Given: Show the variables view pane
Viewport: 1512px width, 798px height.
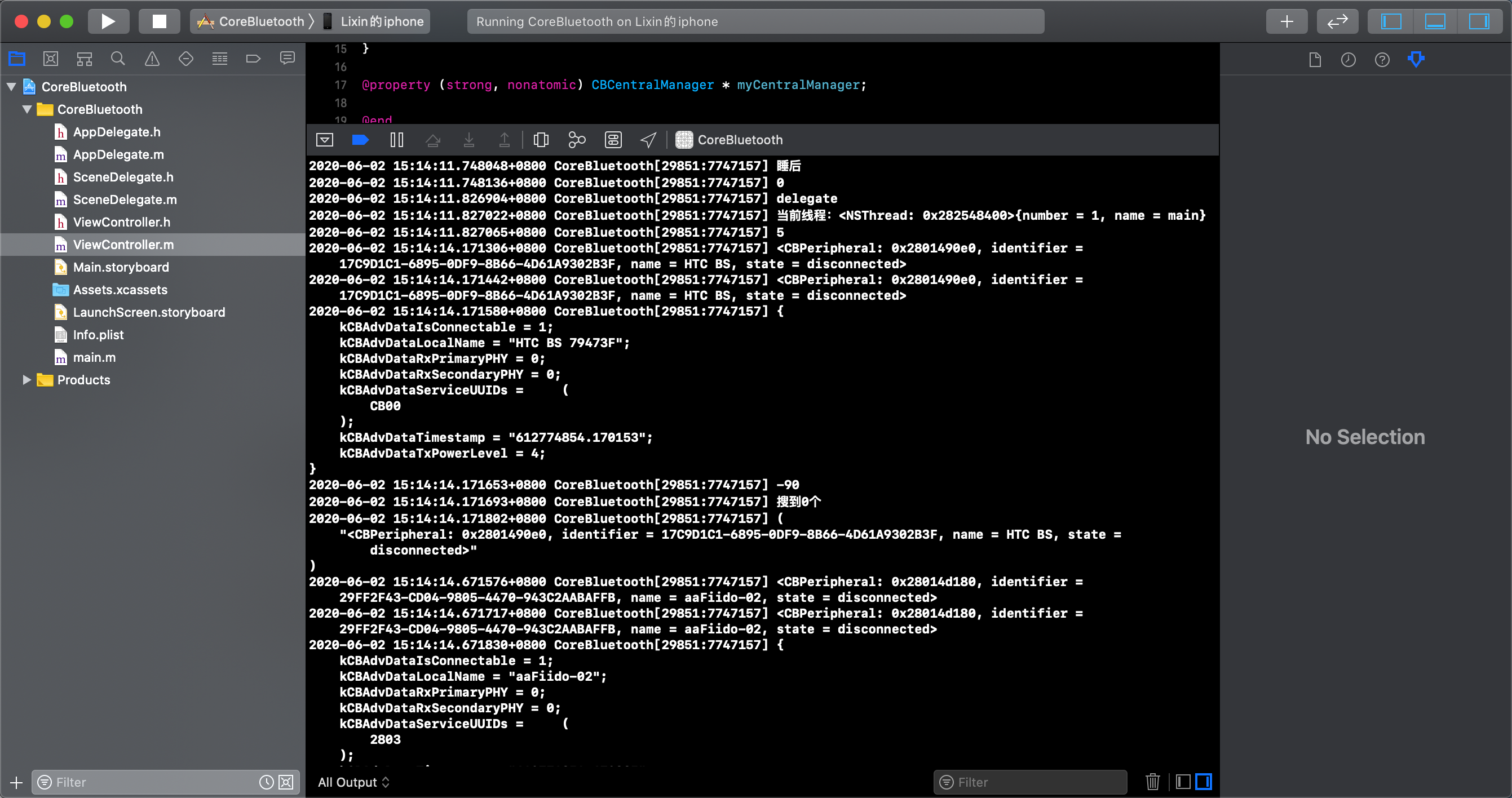Looking at the screenshot, I should 1183,782.
